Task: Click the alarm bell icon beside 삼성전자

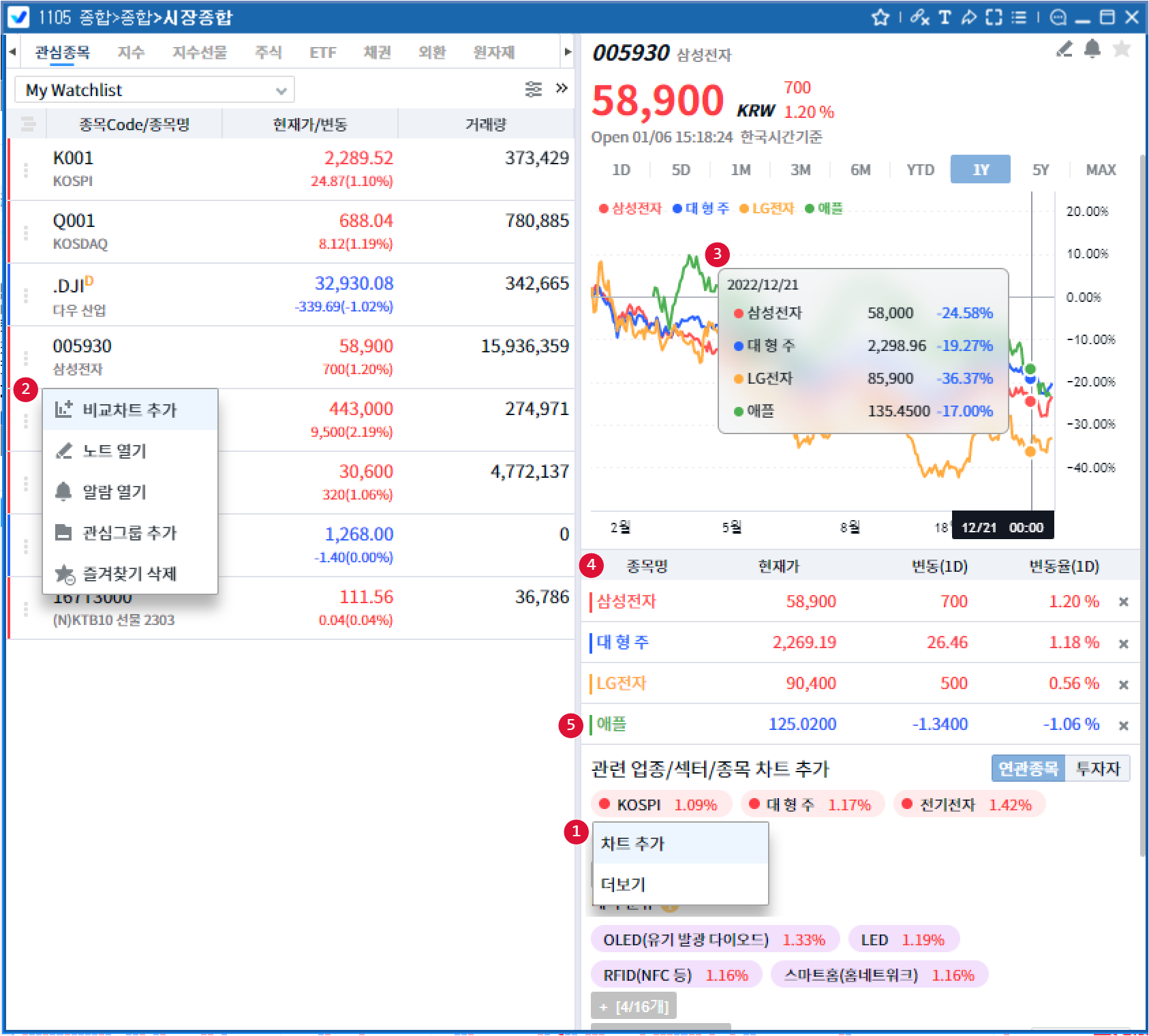Action: [1092, 49]
